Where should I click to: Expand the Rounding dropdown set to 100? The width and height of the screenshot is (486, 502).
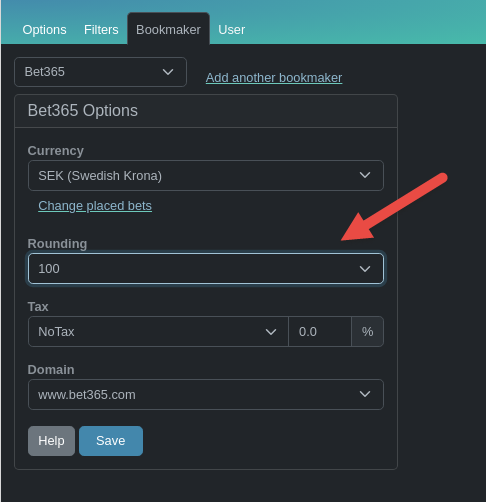[x=206, y=269]
